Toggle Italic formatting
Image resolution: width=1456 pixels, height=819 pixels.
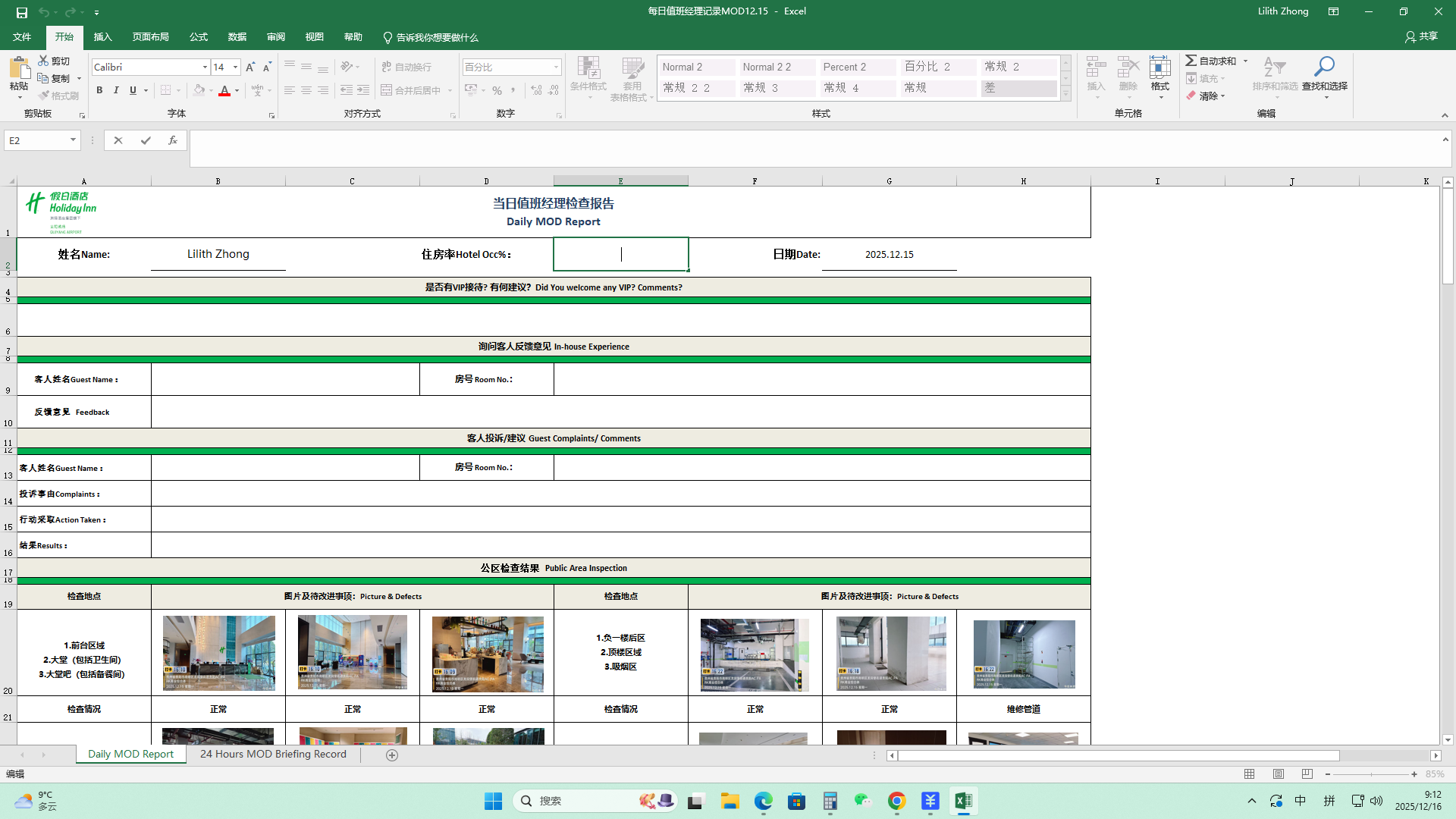pos(116,90)
